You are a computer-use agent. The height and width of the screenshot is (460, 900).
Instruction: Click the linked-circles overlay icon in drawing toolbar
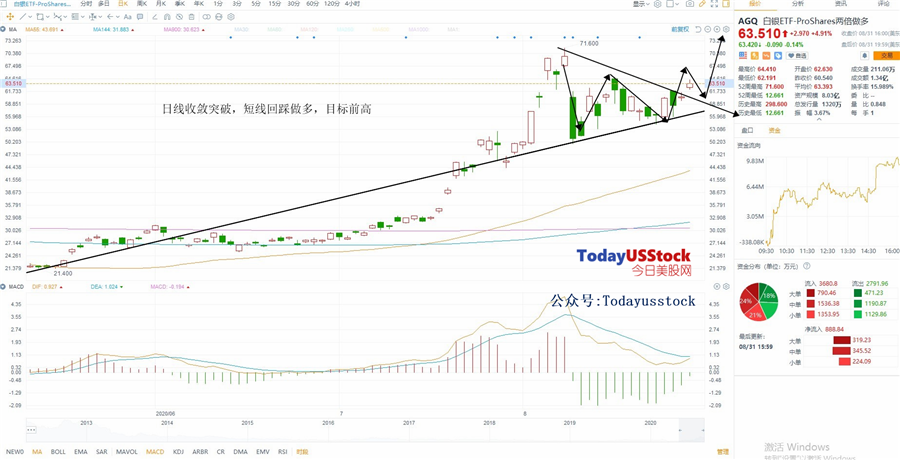tap(207, 17)
